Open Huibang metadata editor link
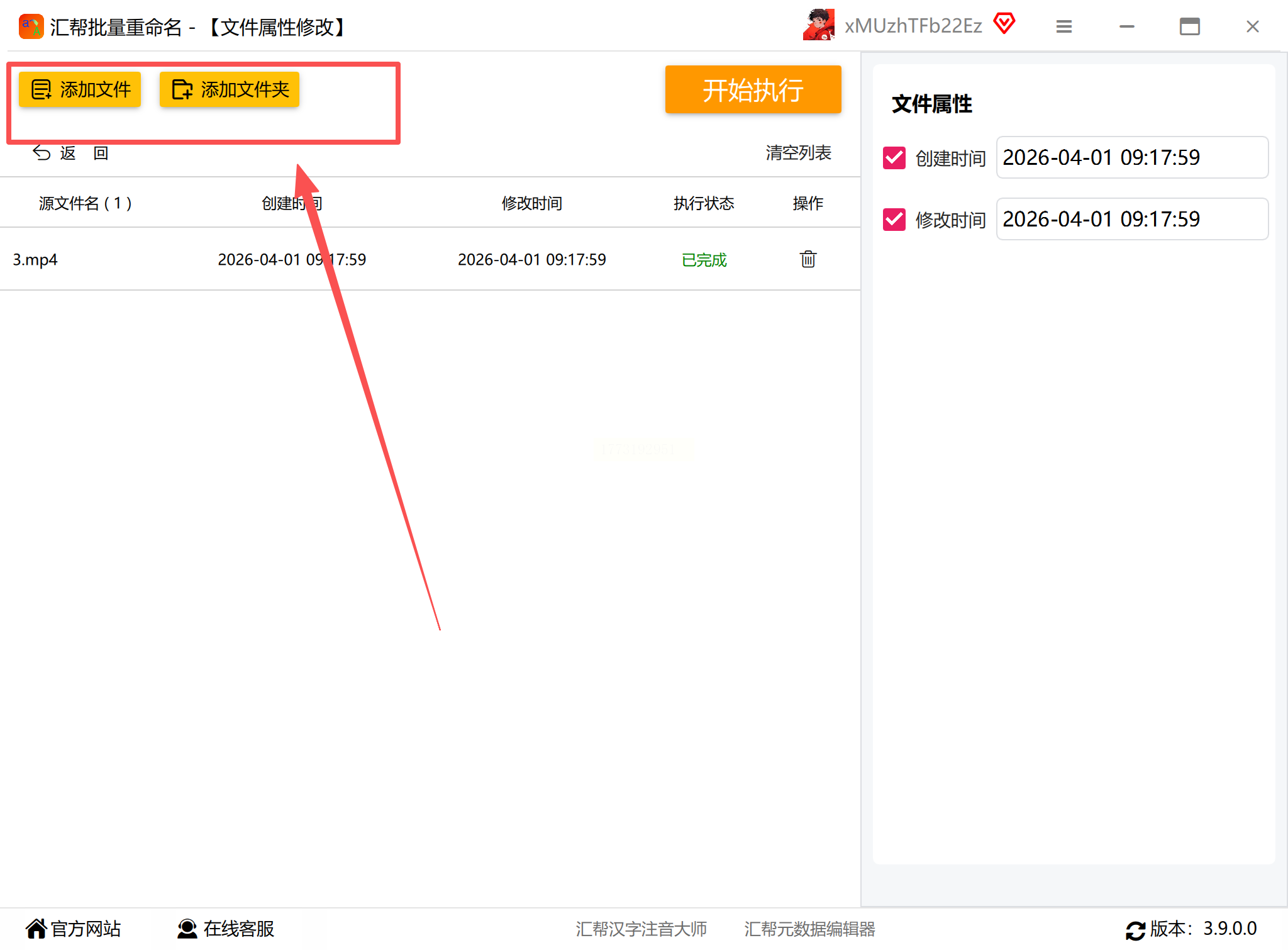Image resolution: width=1288 pixels, height=950 pixels. 809,929
